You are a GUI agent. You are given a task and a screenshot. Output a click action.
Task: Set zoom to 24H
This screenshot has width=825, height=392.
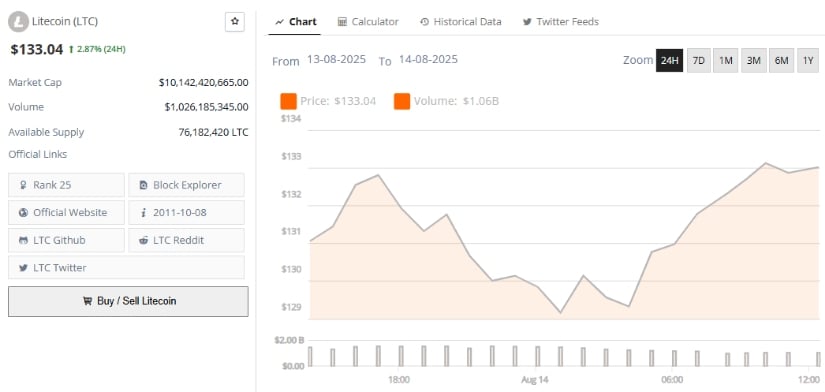click(x=669, y=61)
